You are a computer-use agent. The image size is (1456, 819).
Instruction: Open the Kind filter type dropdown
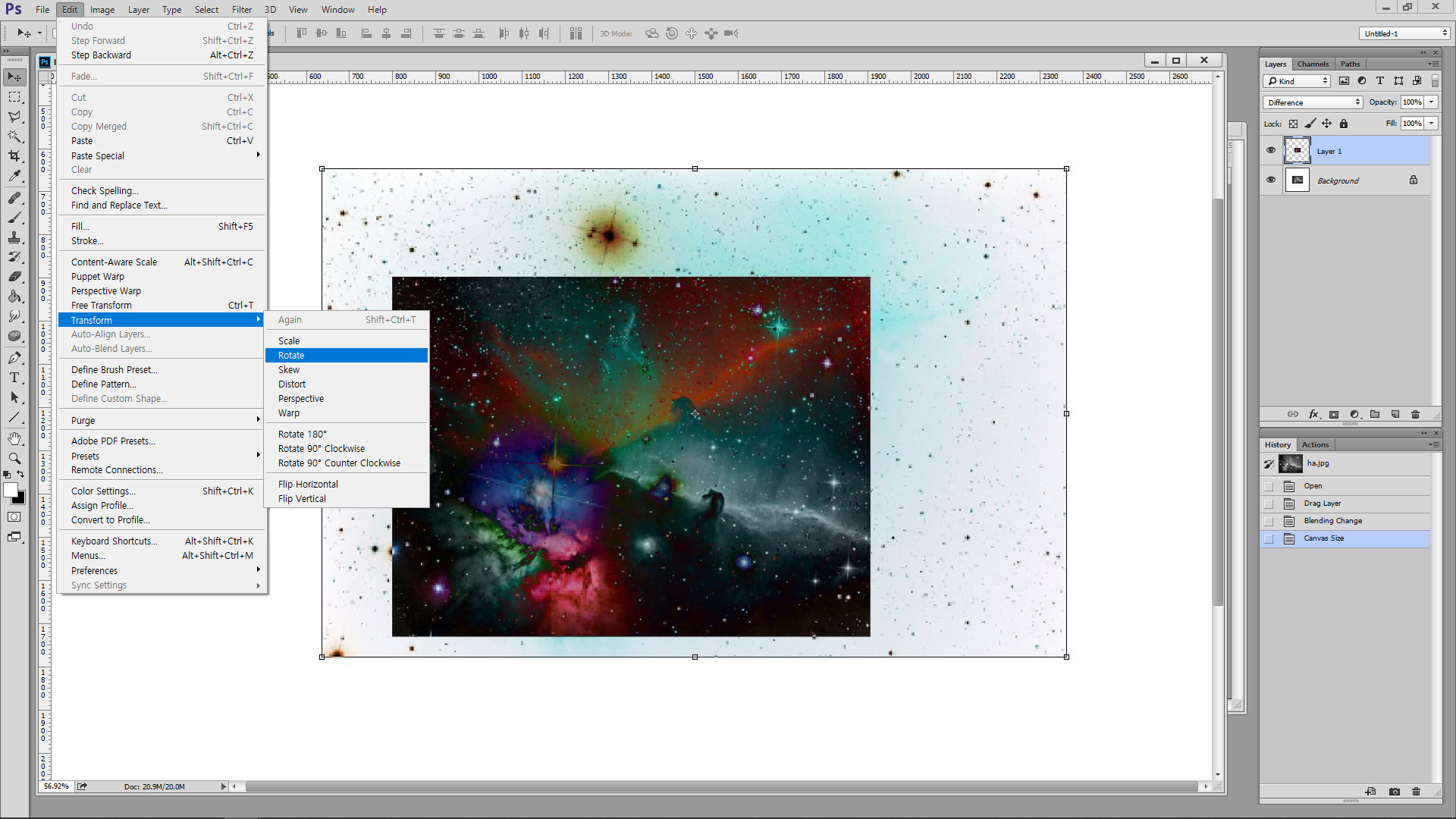click(1297, 81)
